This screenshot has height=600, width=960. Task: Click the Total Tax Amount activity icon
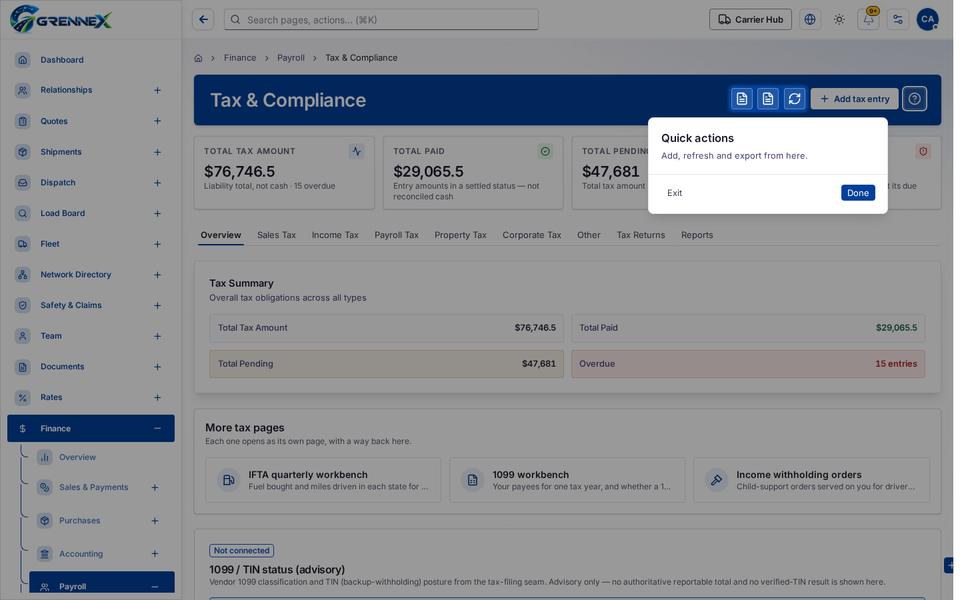(356, 151)
